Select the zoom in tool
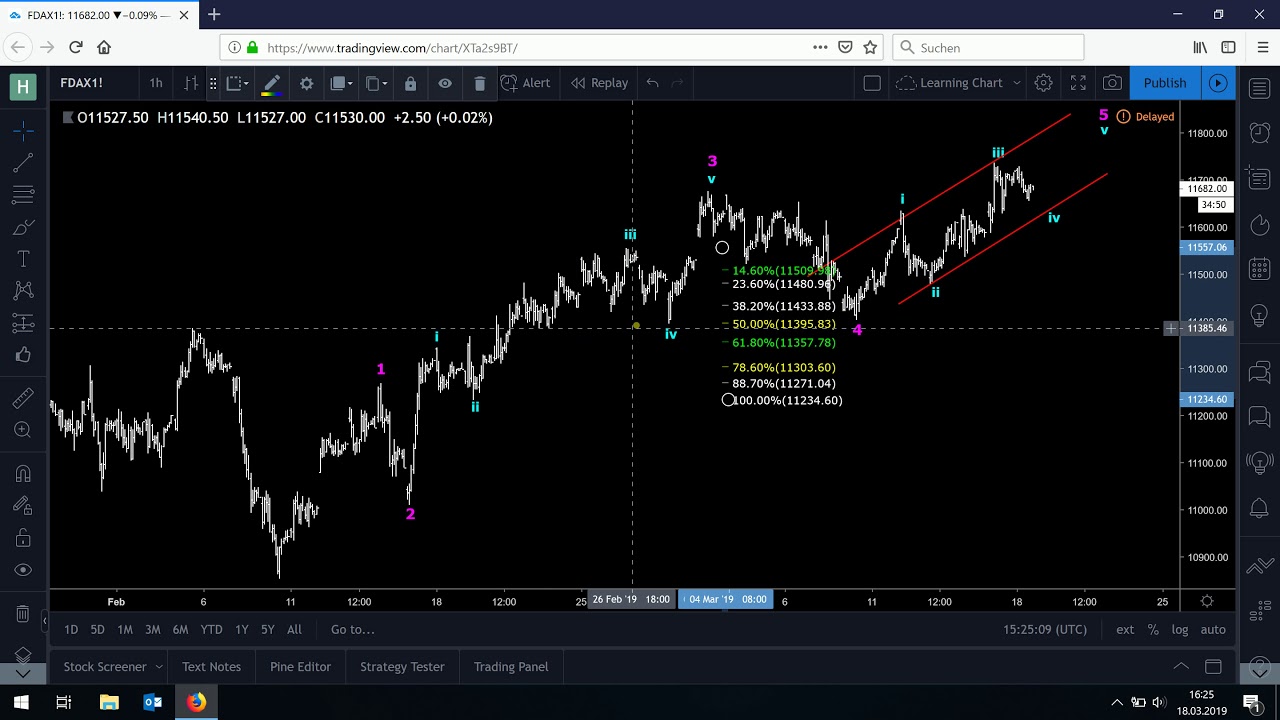The width and height of the screenshot is (1280, 720). coord(23,430)
